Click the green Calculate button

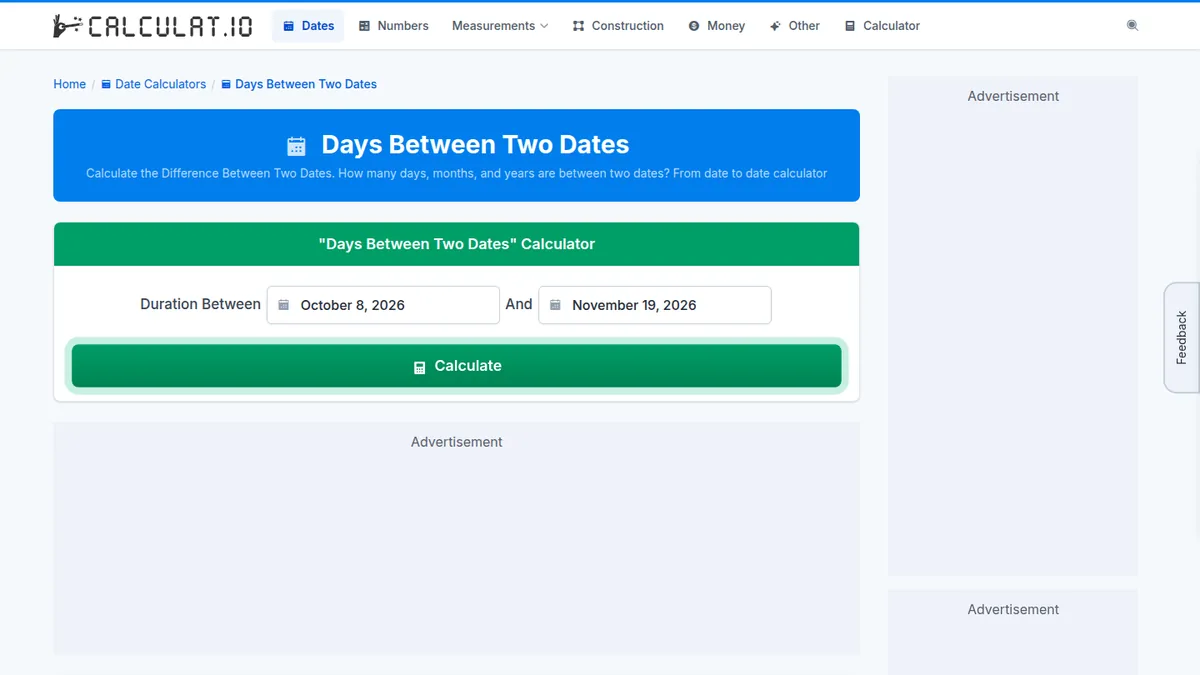pyautogui.click(x=456, y=366)
